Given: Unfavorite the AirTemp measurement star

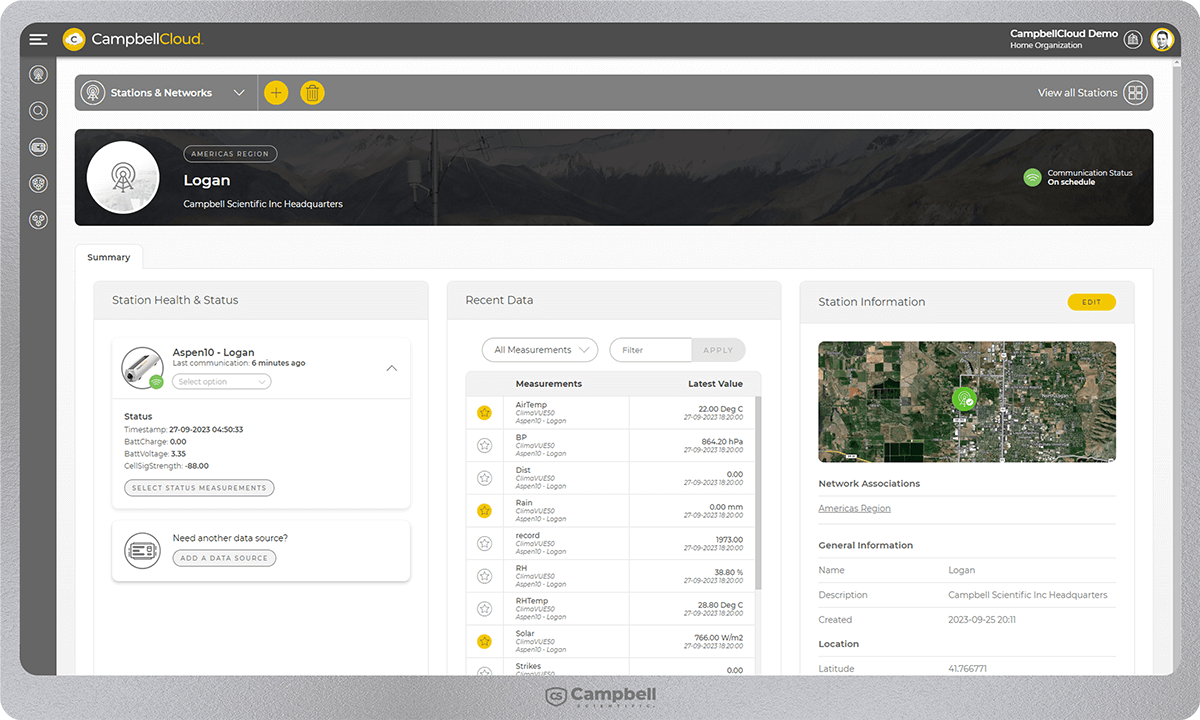Looking at the screenshot, I should point(484,412).
